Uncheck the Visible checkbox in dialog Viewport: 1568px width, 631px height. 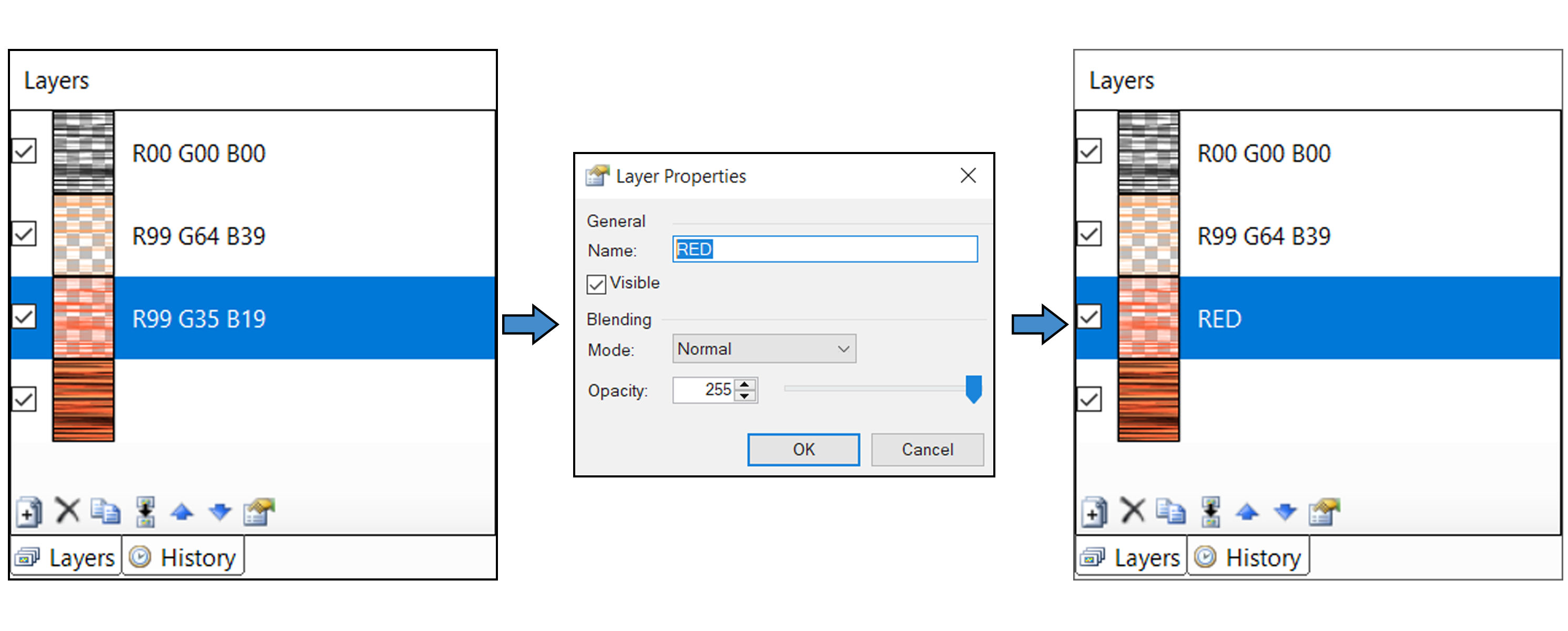coord(596,284)
